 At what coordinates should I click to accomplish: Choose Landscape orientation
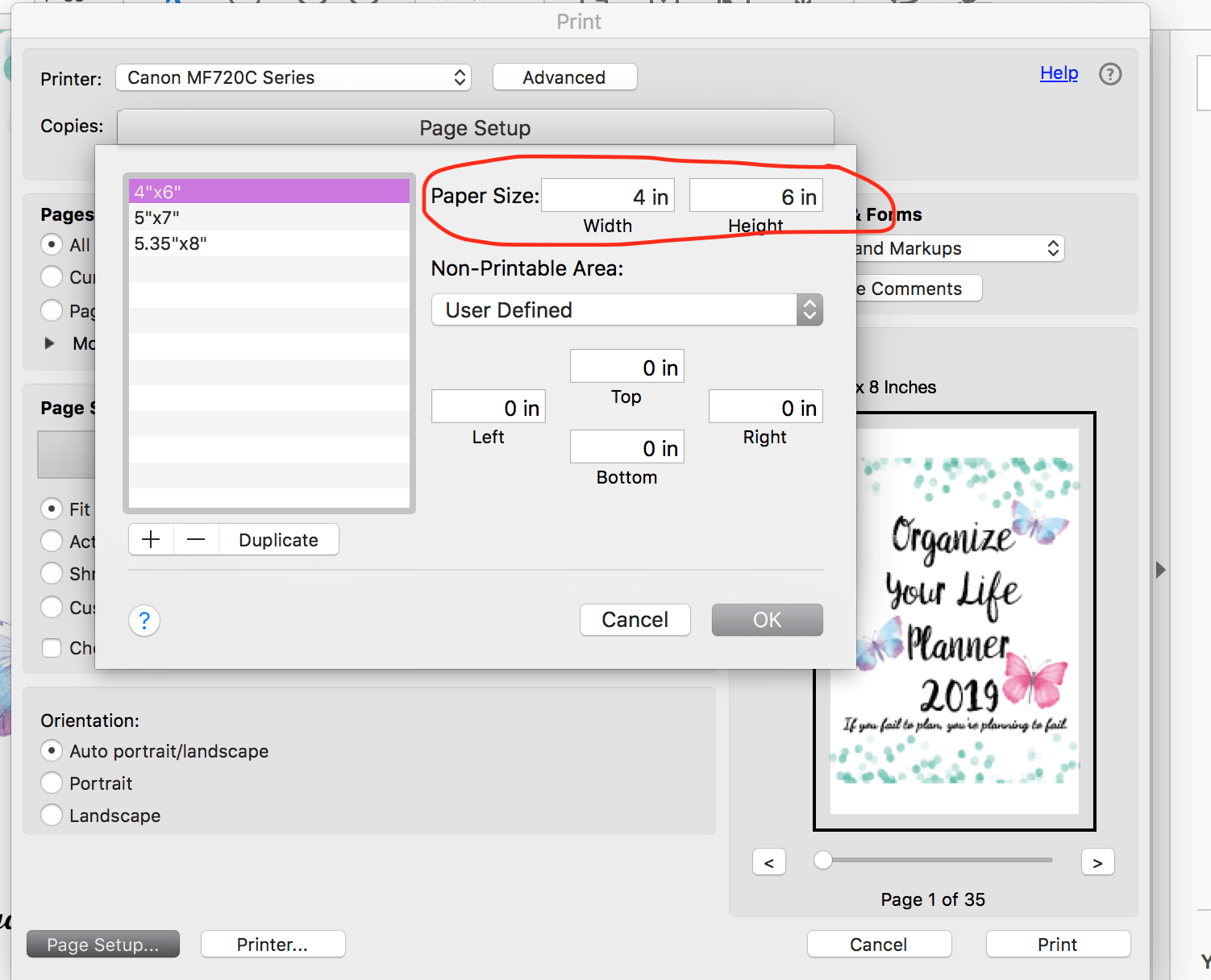coord(51,815)
